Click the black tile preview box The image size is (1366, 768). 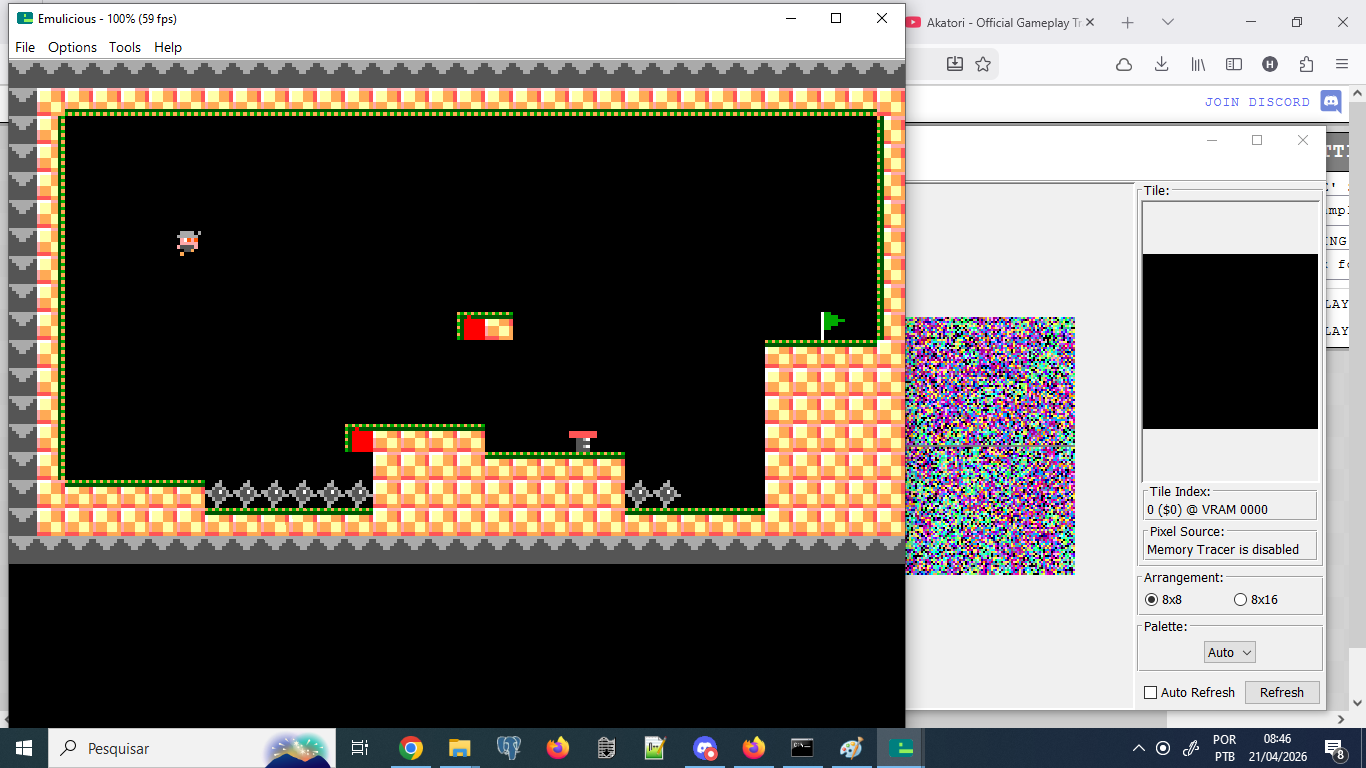pyautogui.click(x=1230, y=341)
